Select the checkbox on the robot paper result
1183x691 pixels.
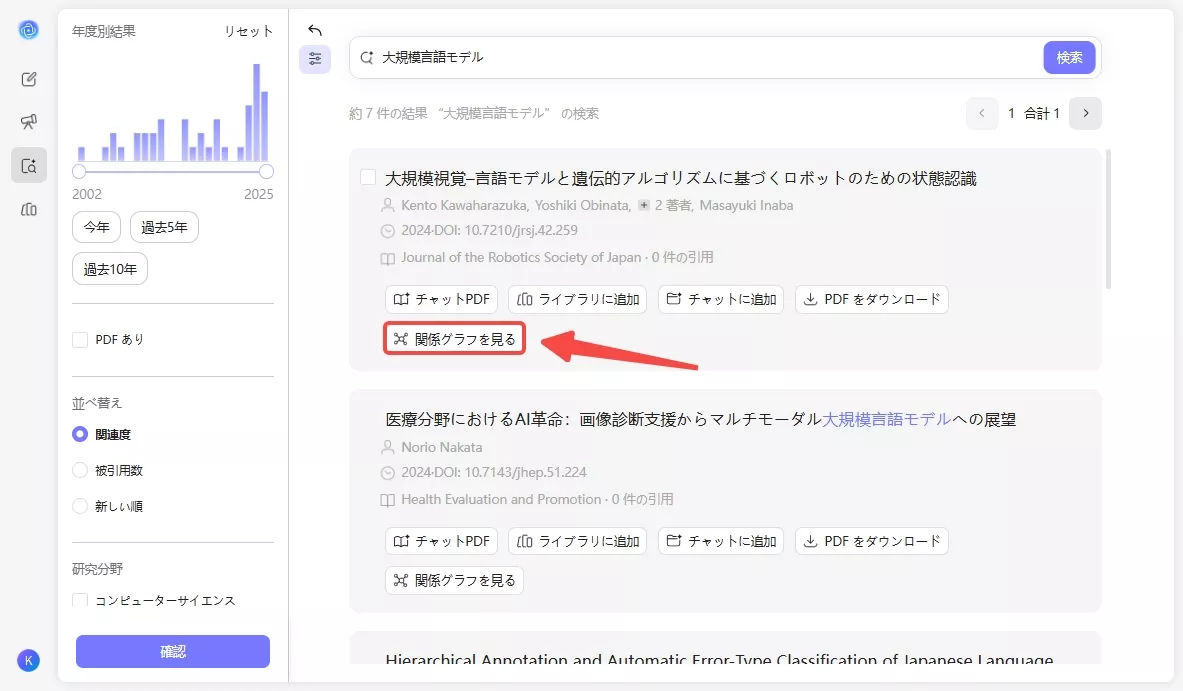pyautogui.click(x=368, y=177)
